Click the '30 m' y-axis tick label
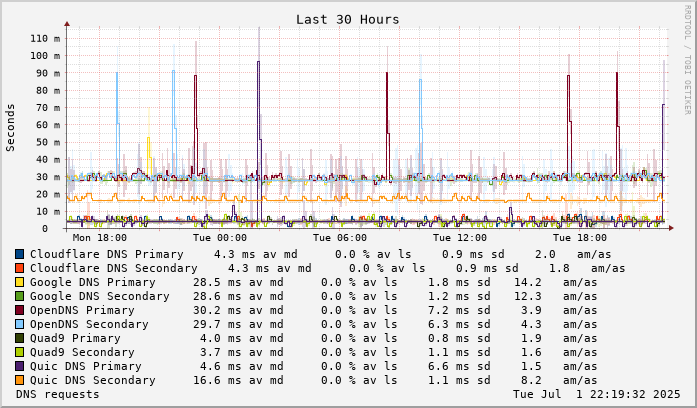Screen dimensions: 697x408 click(48, 177)
